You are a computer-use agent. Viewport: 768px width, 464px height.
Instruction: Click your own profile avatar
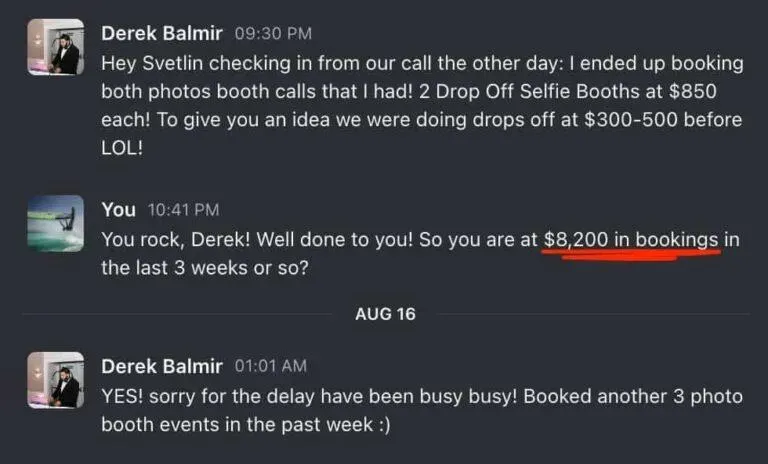(56, 223)
